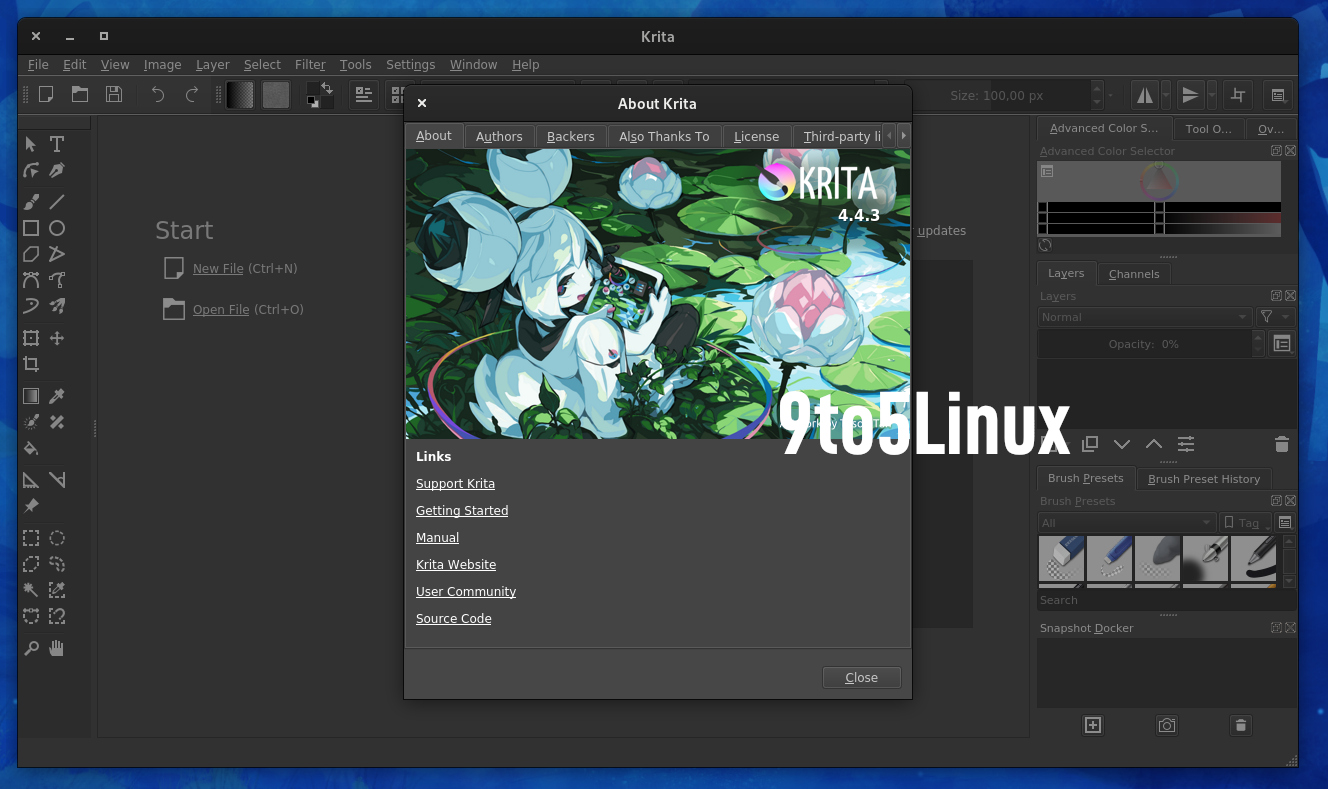
Task: Toggle vertical mirror mode in the toolbar
Action: [x=1190, y=94]
